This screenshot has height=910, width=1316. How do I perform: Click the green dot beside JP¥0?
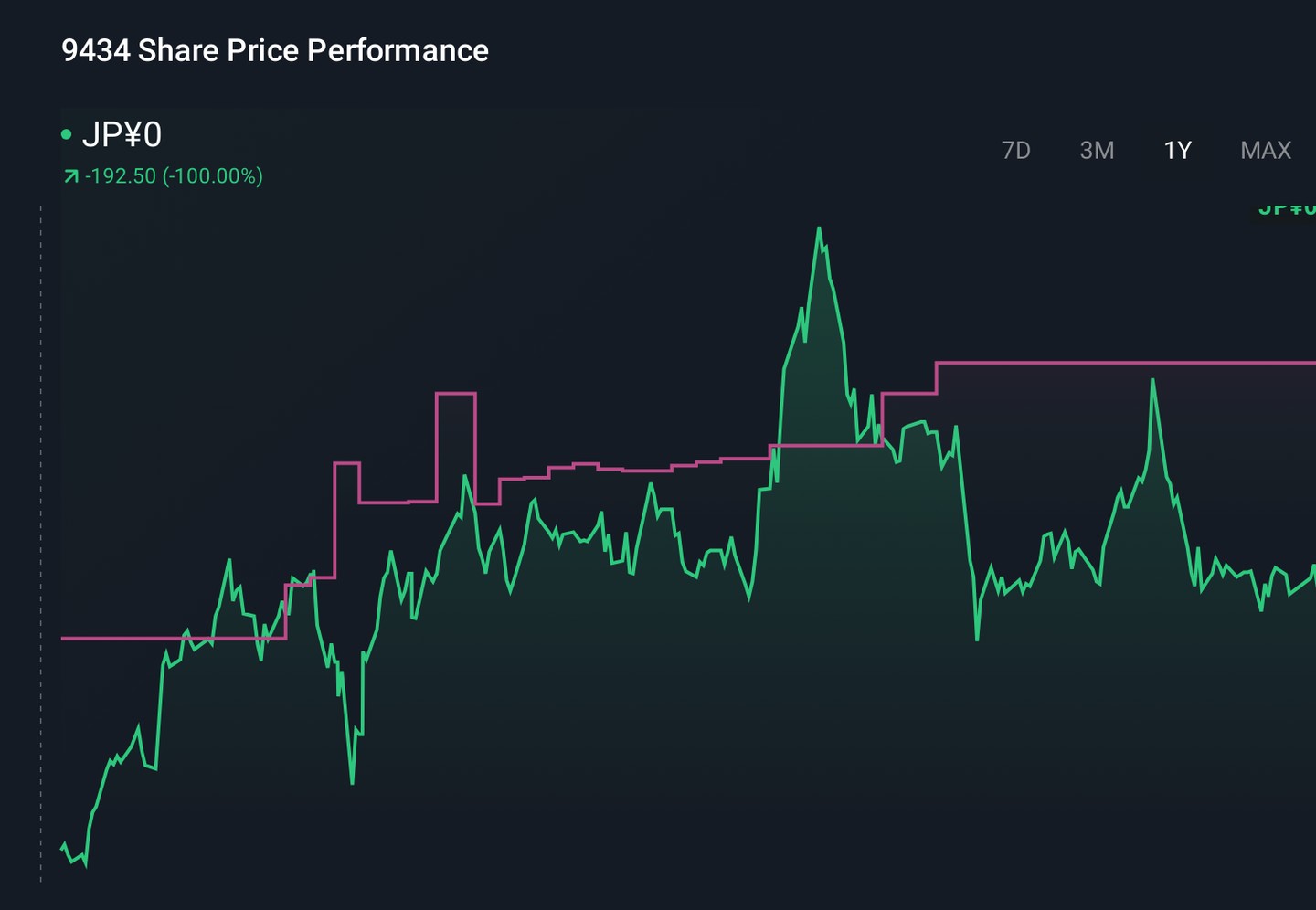(x=66, y=134)
